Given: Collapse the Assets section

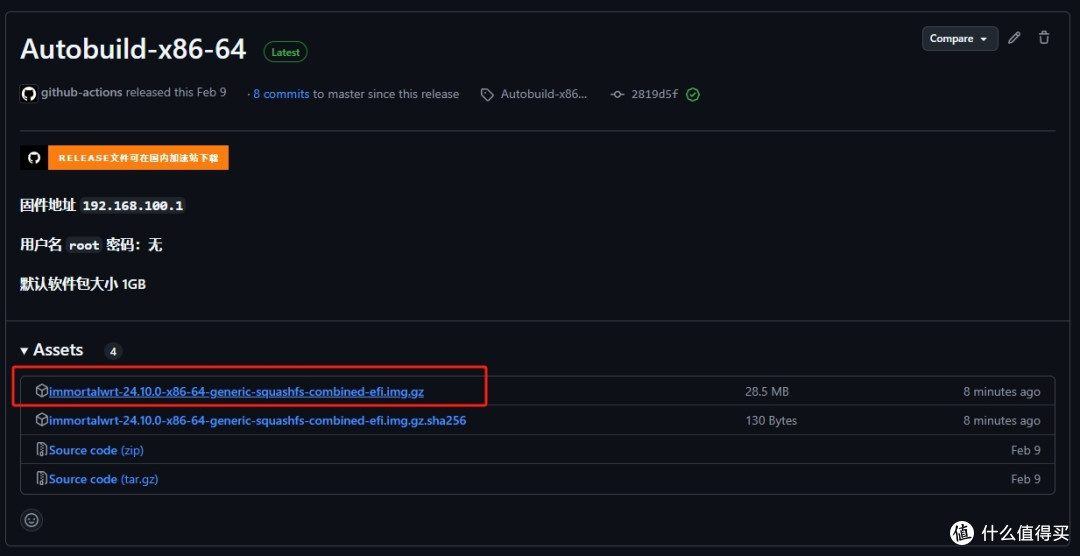Looking at the screenshot, I should click(x=52, y=350).
